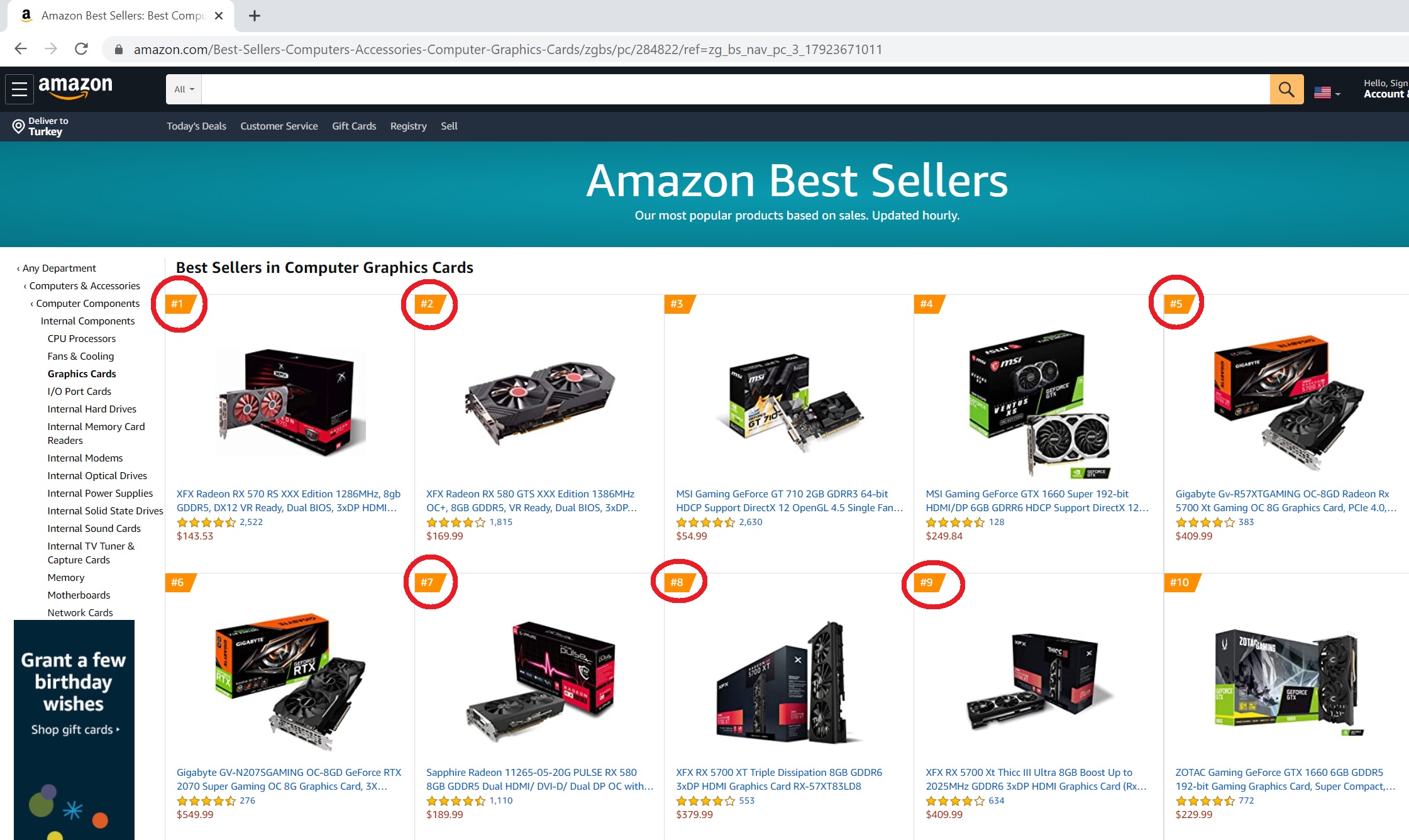Open Today's Deals in the navigation bar
This screenshot has height=840, width=1409.
pos(196,126)
